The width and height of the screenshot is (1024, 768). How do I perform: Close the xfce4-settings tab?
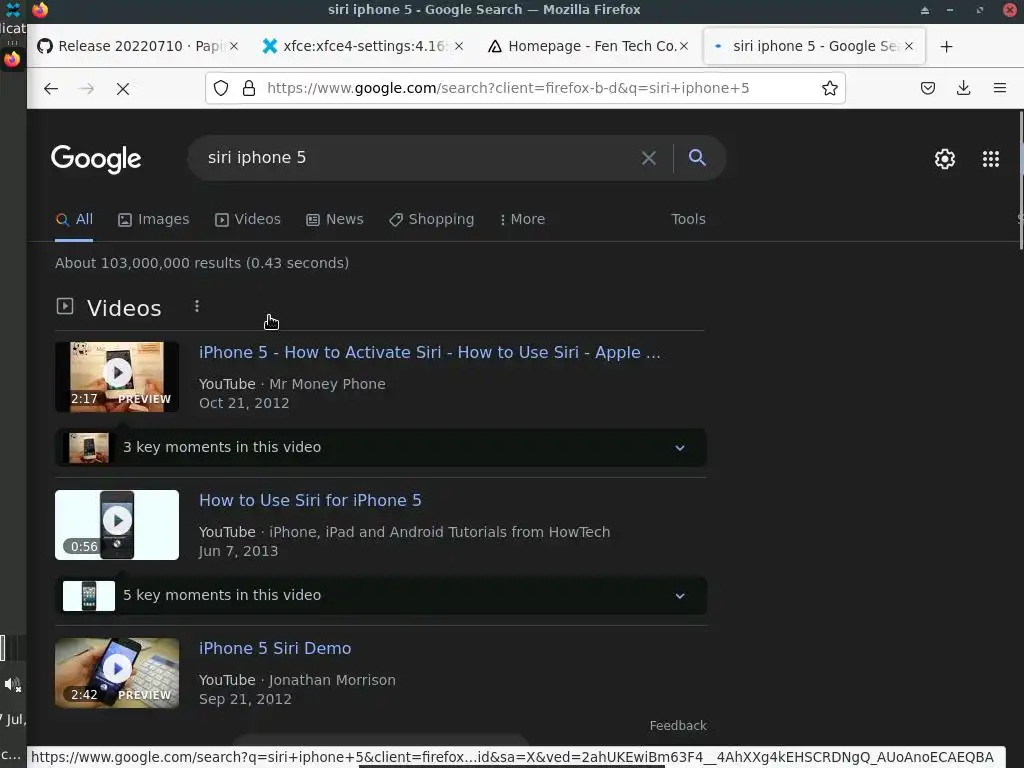(459, 46)
